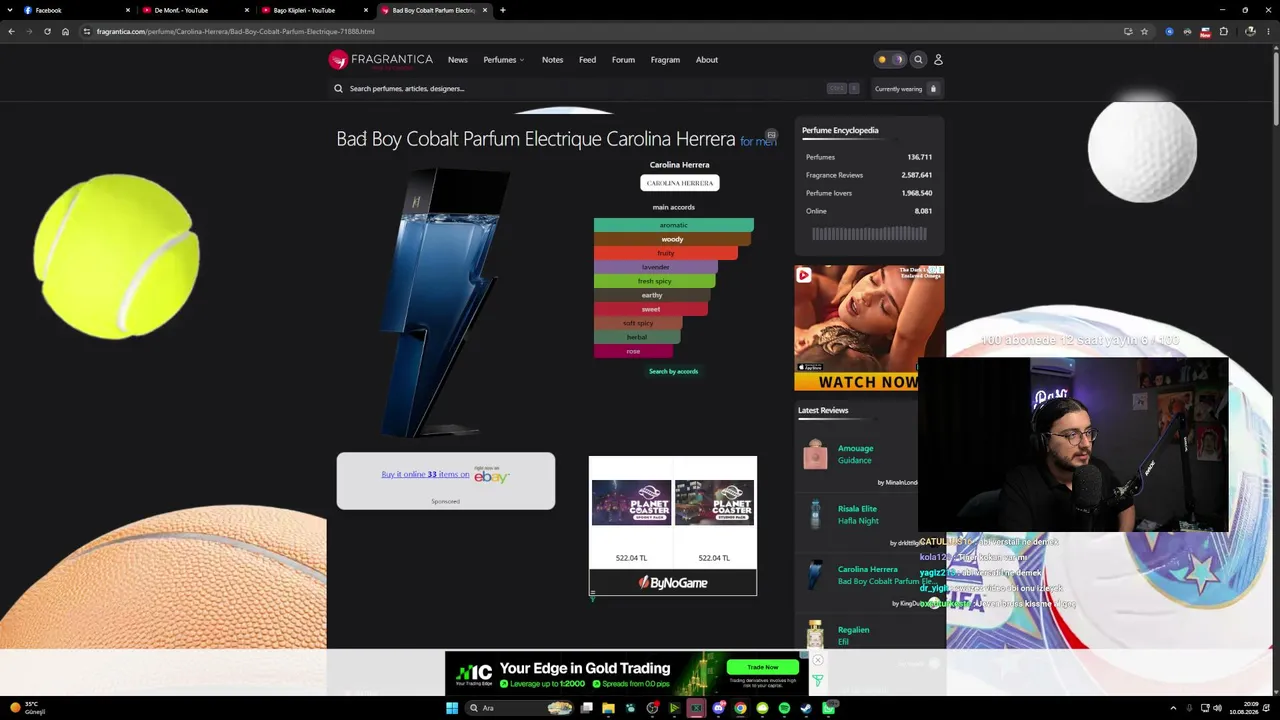Viewport: 1280px width, 720px height.
Task: Open File Explorer from the taskbar
Action: click(x=608, y=708)
